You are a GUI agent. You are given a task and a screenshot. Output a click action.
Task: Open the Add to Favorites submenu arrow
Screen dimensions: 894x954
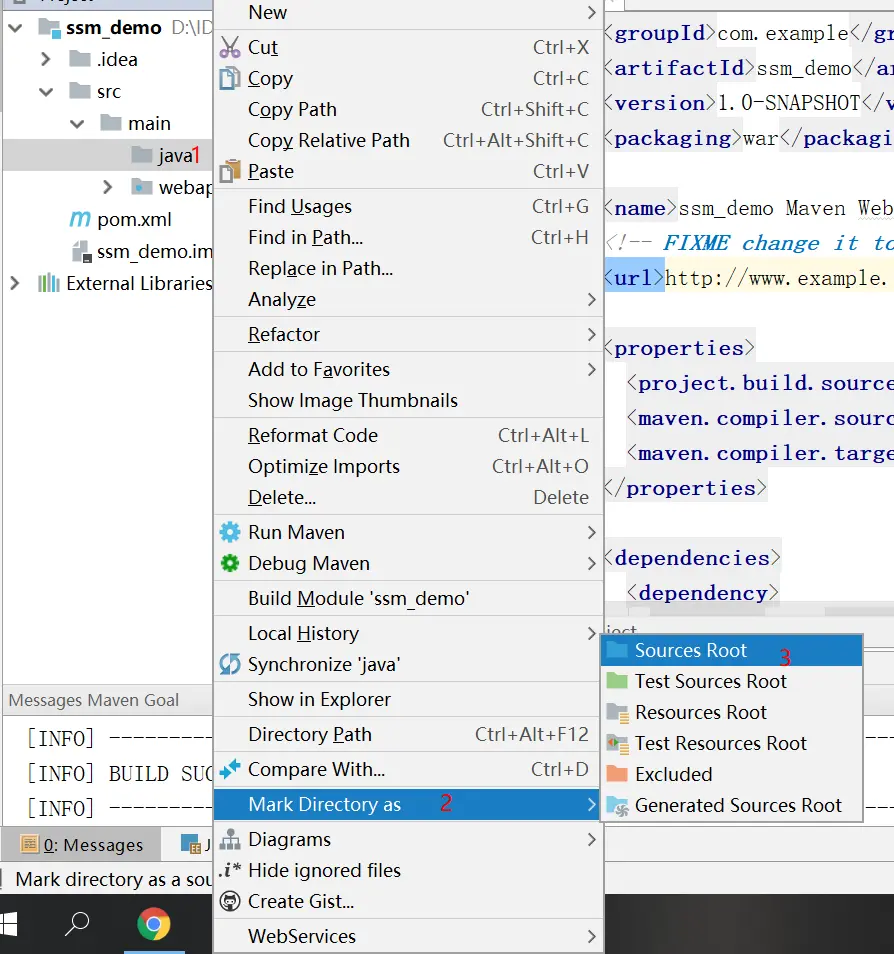[592, 369]
